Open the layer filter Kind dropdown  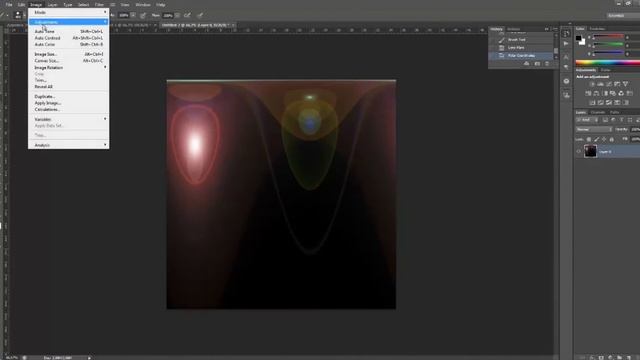[587, 120]
